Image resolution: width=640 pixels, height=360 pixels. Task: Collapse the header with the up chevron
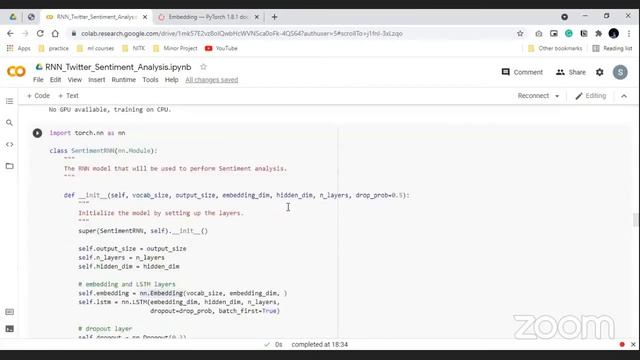tap(624, 96)
